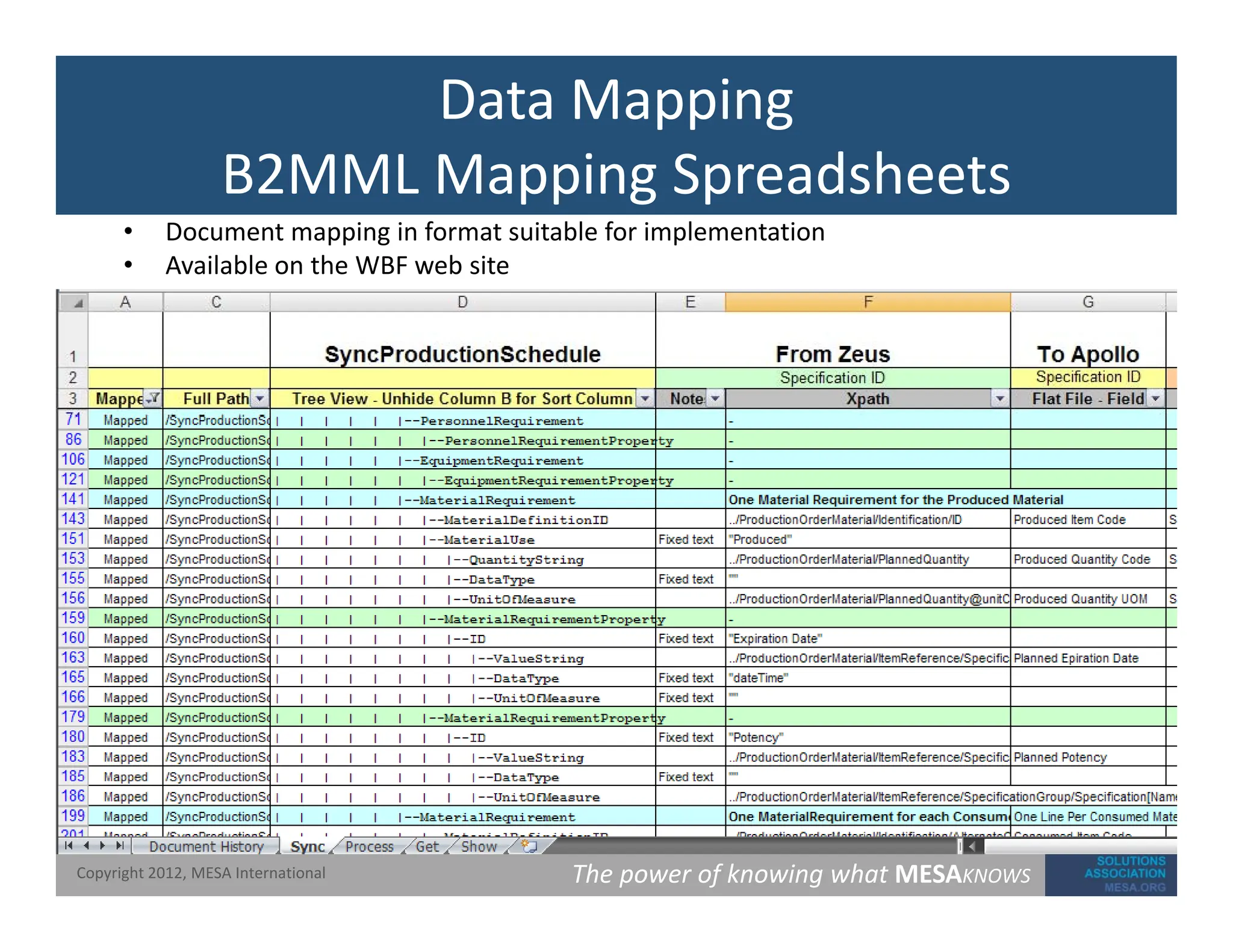
Task: Click the "Potency" Xpath cell
Action: point(868,737)
